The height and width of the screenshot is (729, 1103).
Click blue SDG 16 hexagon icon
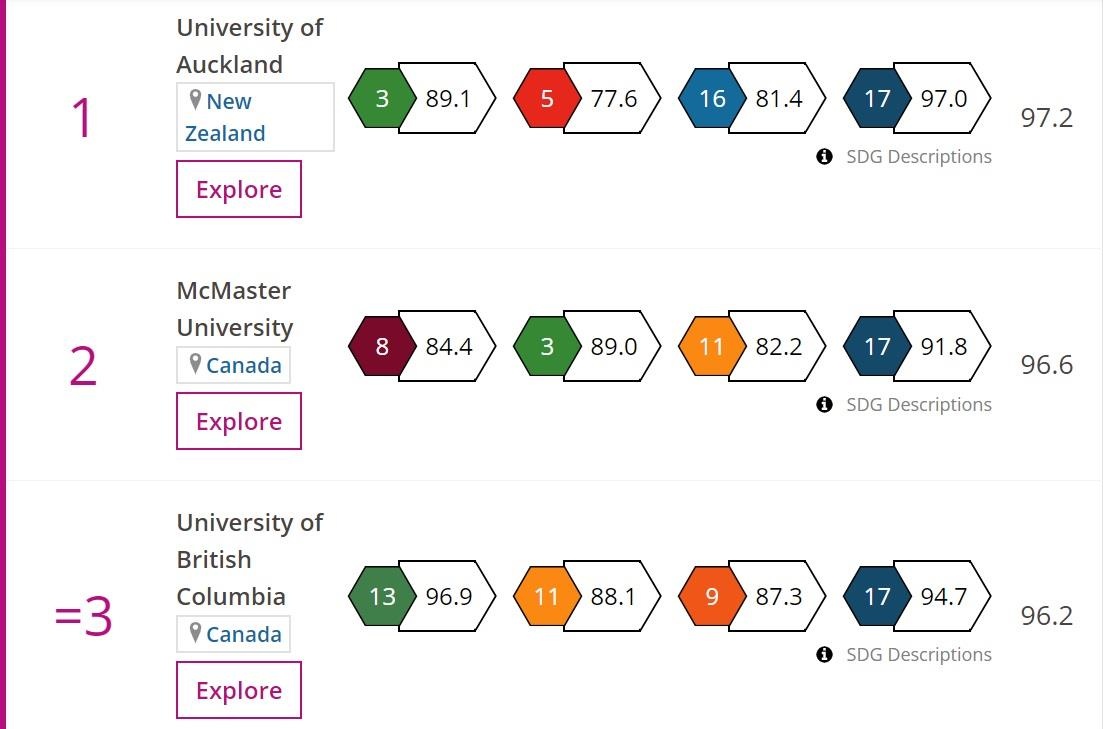(712, 98)
